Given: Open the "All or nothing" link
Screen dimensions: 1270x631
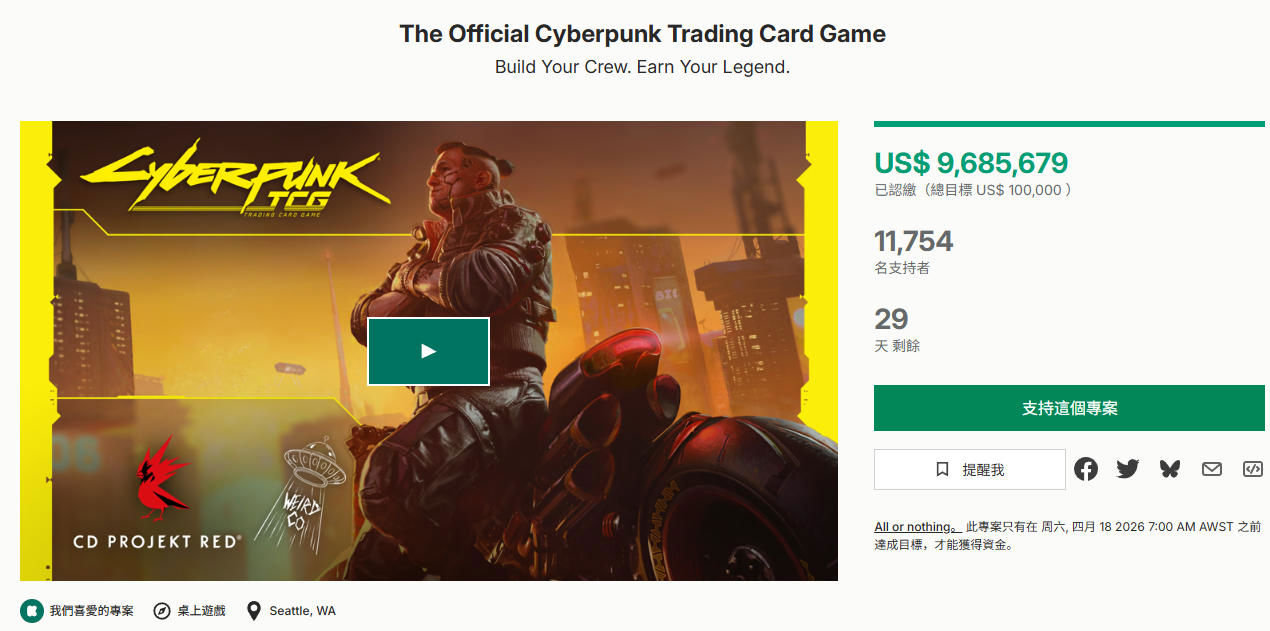Looking at the screenshot, I should (x=916, y=527).
